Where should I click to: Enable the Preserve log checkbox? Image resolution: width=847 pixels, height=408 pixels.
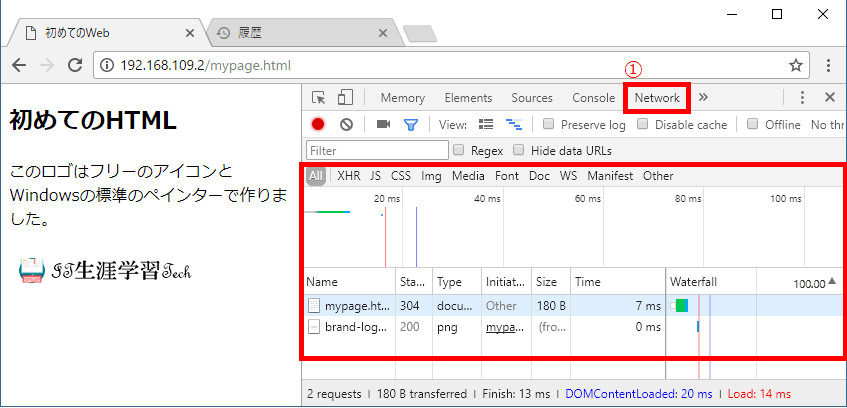(x=548, y=124)
